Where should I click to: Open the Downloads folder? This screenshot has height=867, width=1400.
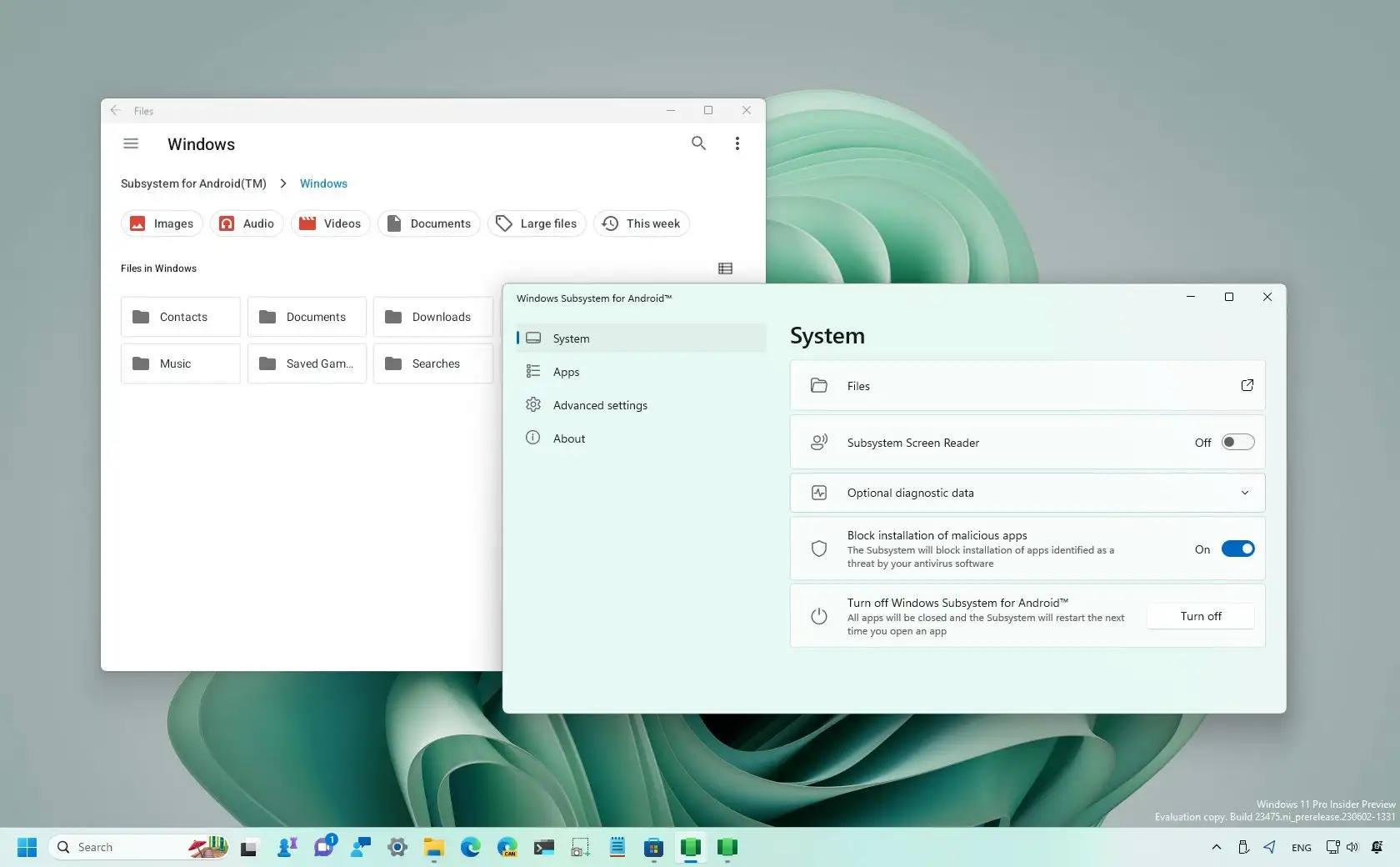pos(432,317)
